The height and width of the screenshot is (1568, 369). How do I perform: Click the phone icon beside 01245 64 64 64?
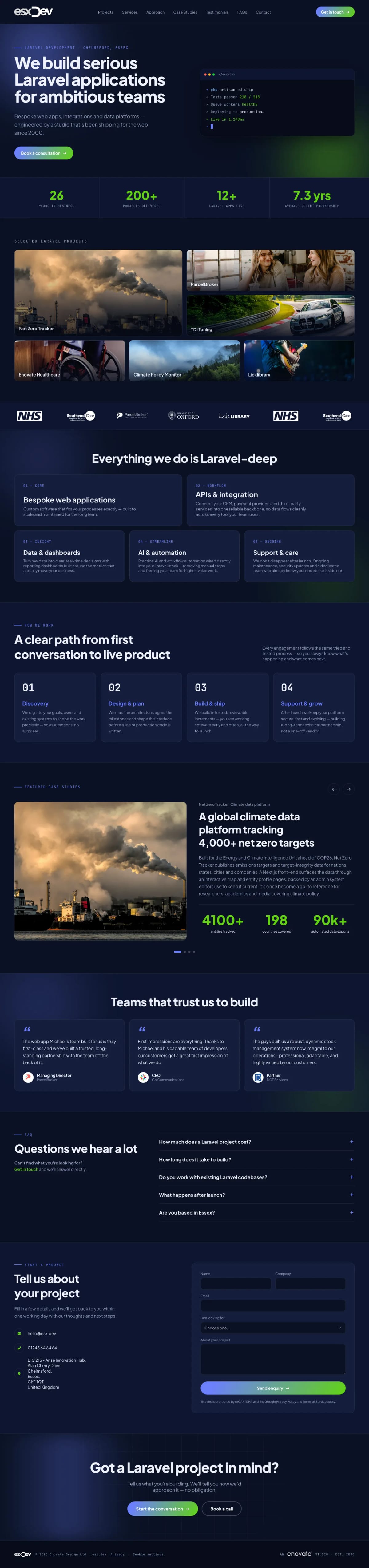coord(19,1348)
